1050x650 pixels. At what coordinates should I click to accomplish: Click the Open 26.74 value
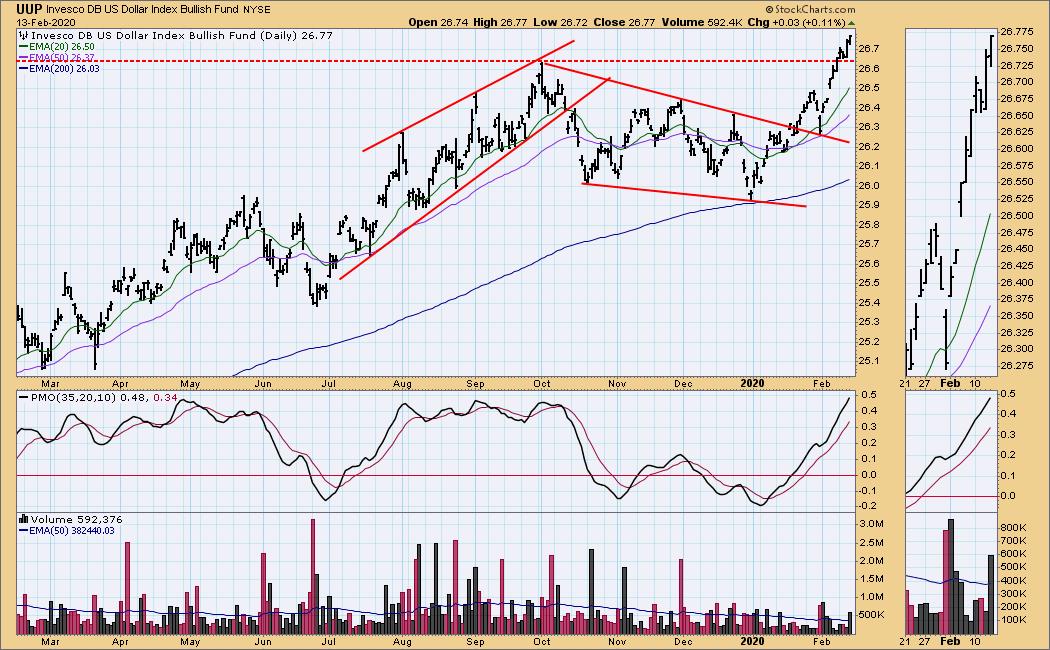pyautogui.click(x=438, y=22)
